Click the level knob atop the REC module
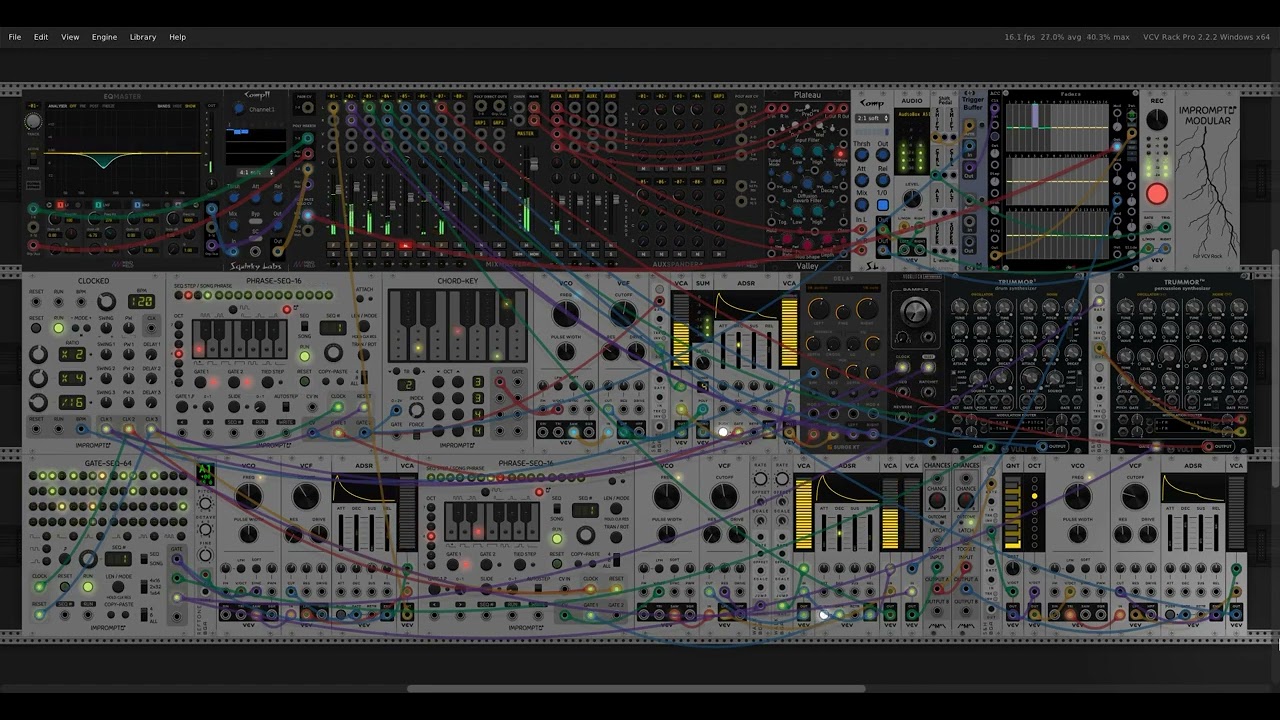Viewport: 1280px width, 720px height. [x=1157, y=120]
